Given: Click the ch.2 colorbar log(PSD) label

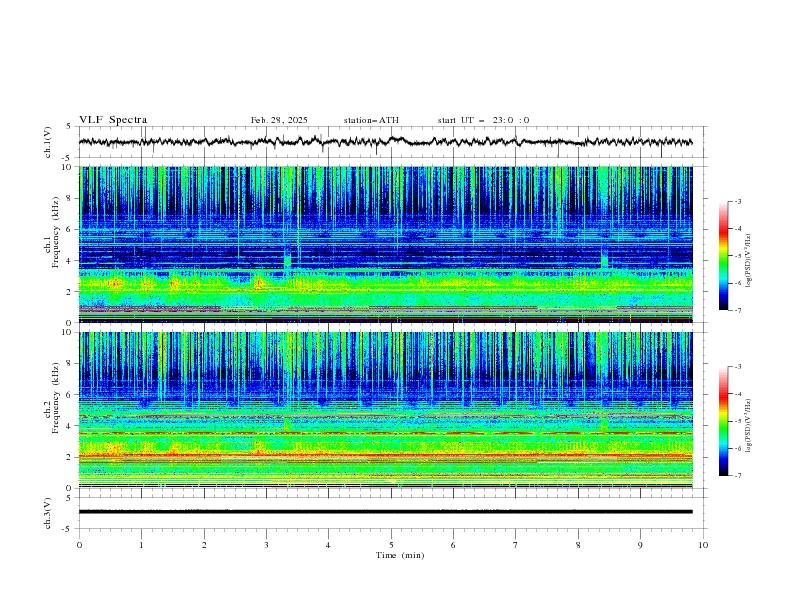Looking at the screenshot, I should (x=748, y=426).
